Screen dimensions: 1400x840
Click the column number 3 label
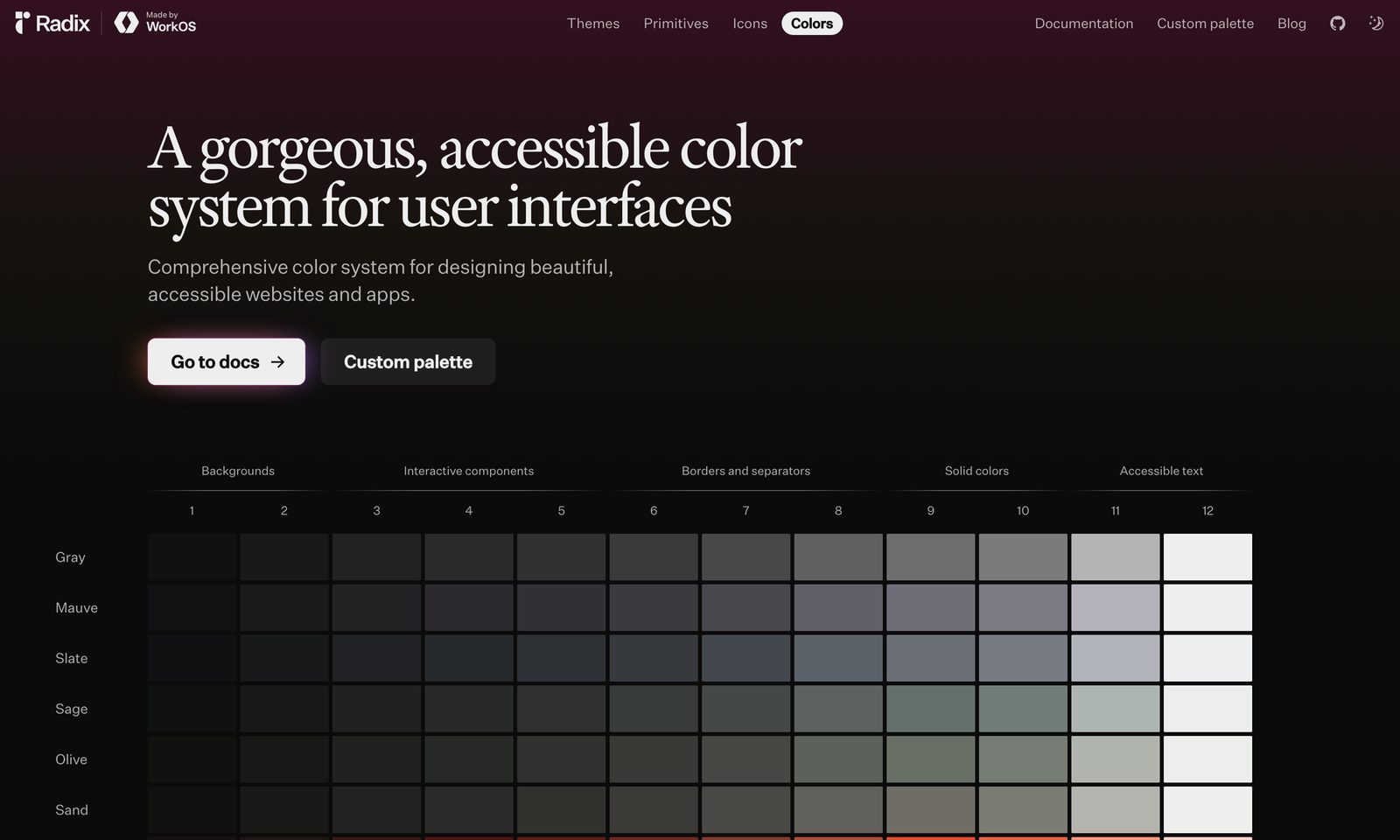[x=376, y=511]
